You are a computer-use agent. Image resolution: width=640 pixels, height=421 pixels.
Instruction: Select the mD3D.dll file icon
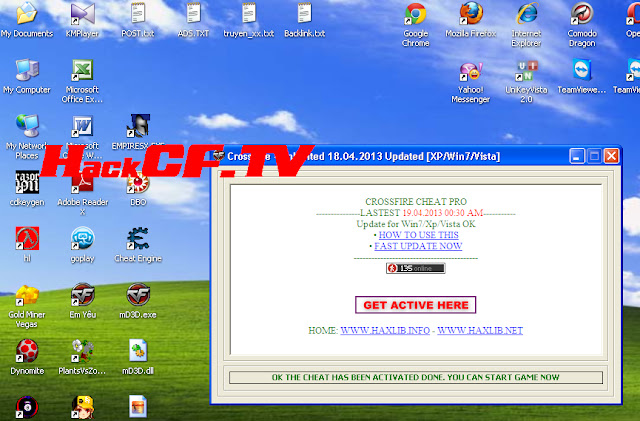[138, 357]
